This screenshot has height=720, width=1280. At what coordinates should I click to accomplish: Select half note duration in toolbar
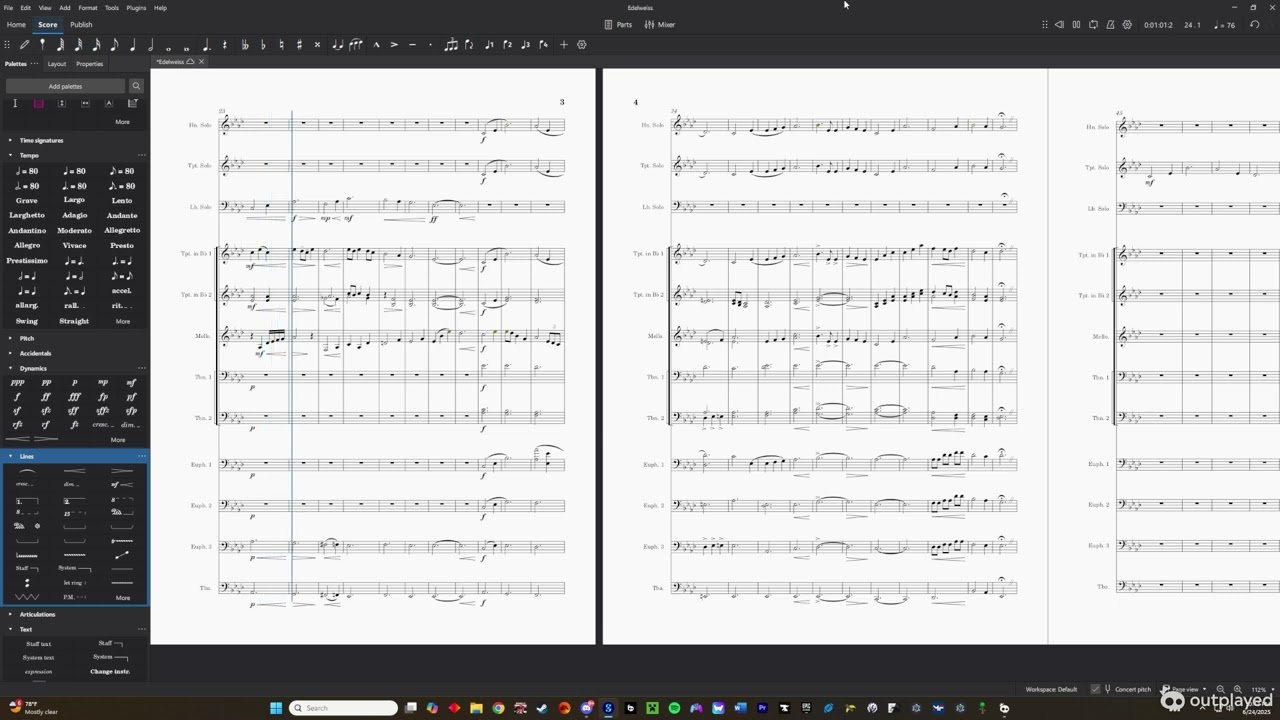click(x=150, y=45)
